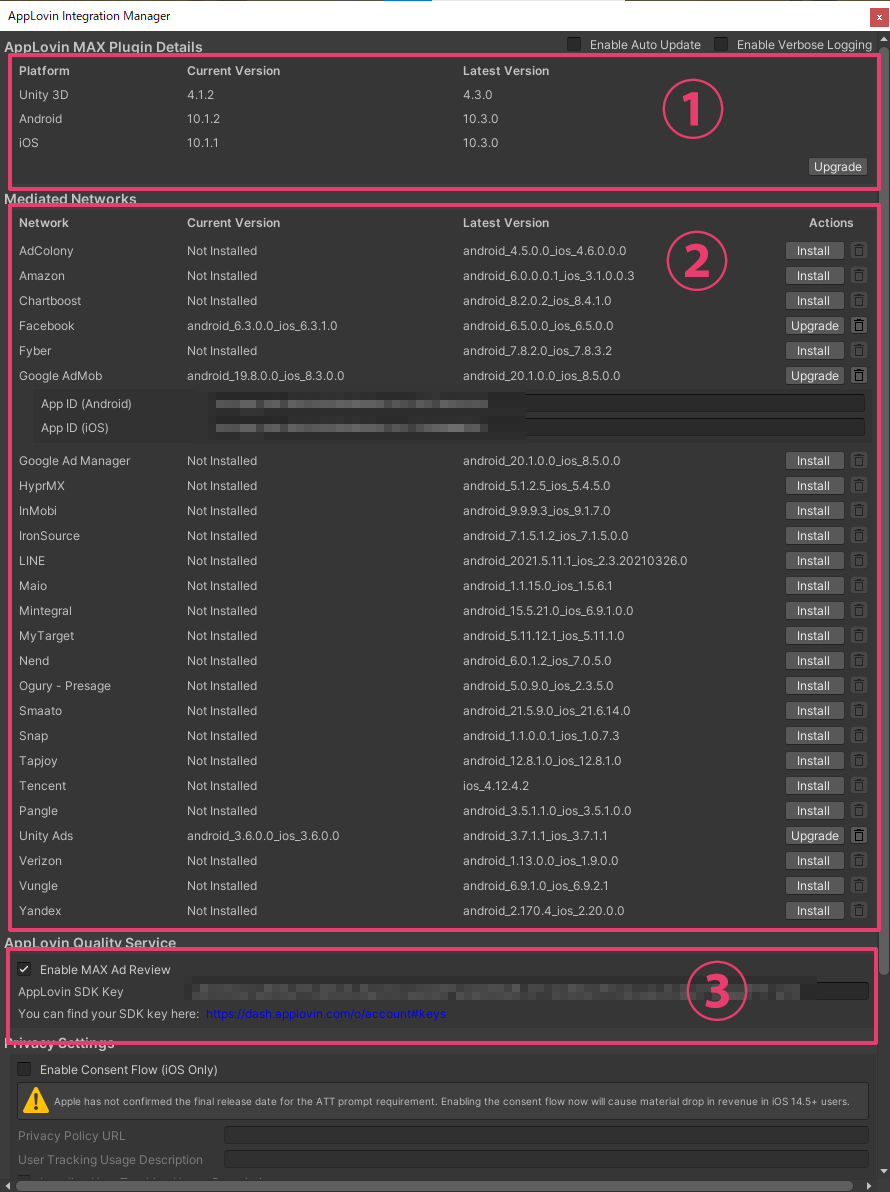Install the Tapjoy adapter

coord(814,761)
